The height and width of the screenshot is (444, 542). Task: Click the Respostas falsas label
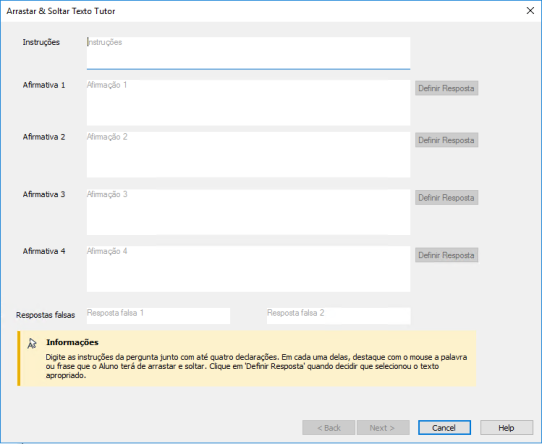coord(45,315)
